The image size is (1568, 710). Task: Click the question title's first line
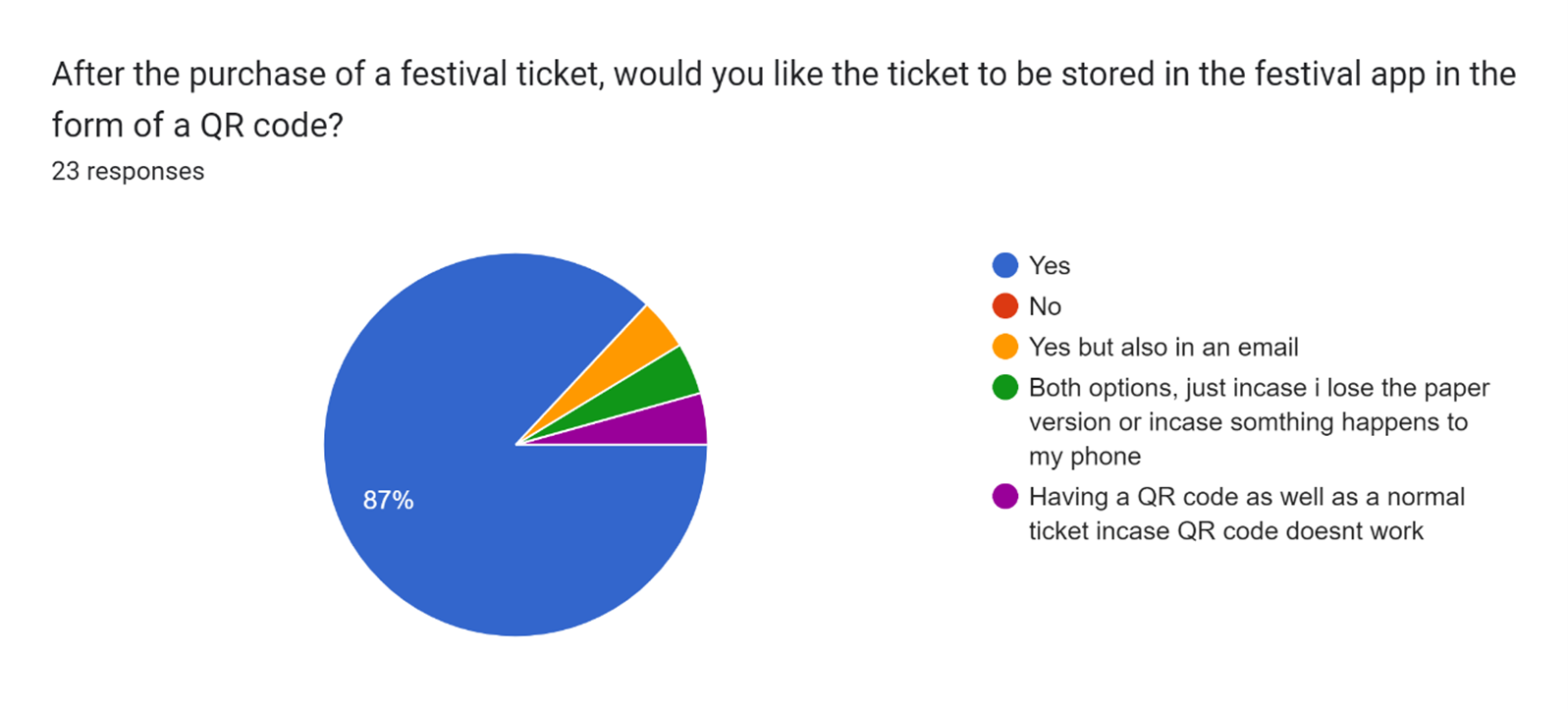pyautogui.click(x=784, y=75)
